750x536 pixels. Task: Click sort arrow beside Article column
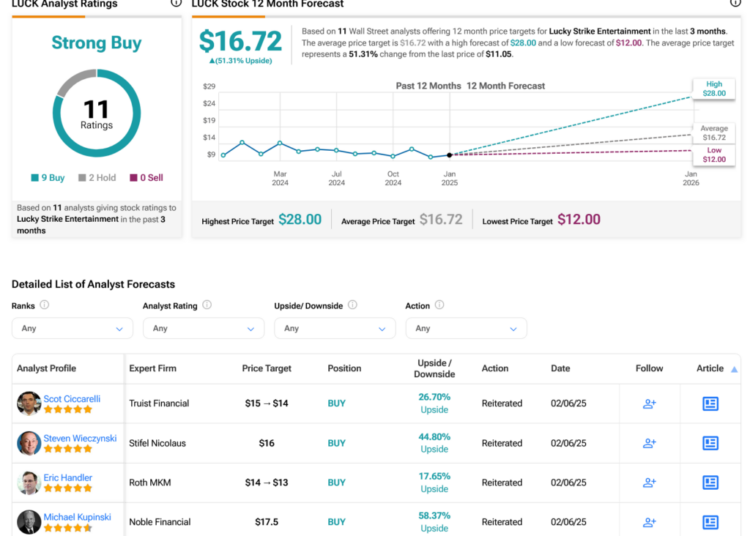click(x=734, y=369)
